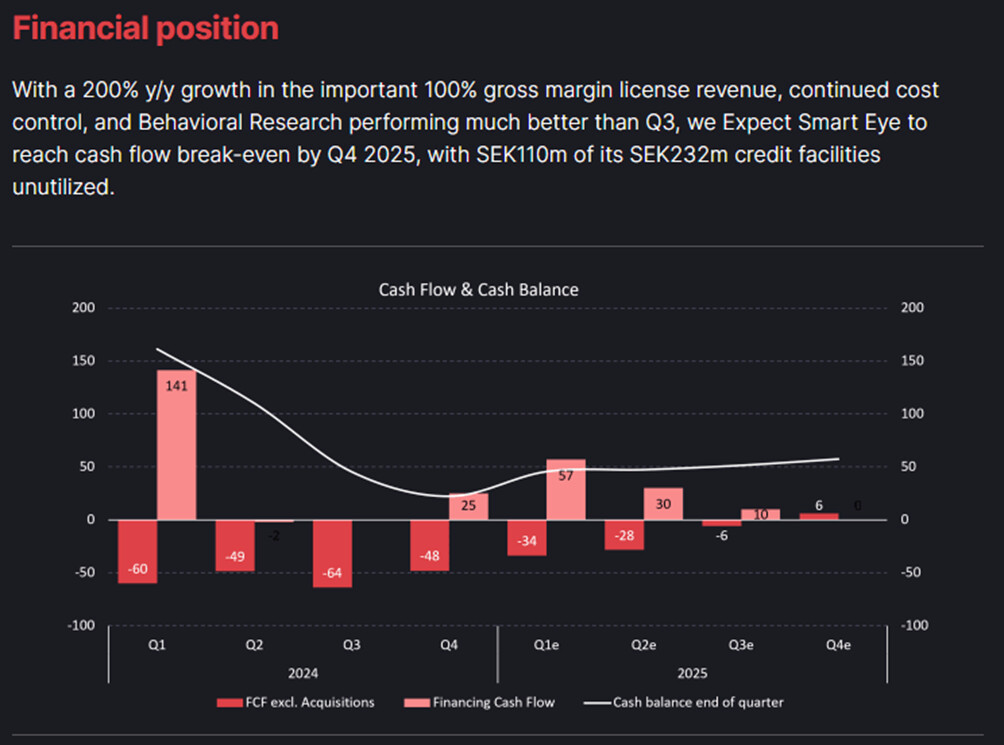
Task: Click the 10 financing bar in Q3e
Action: pos(761,515)
